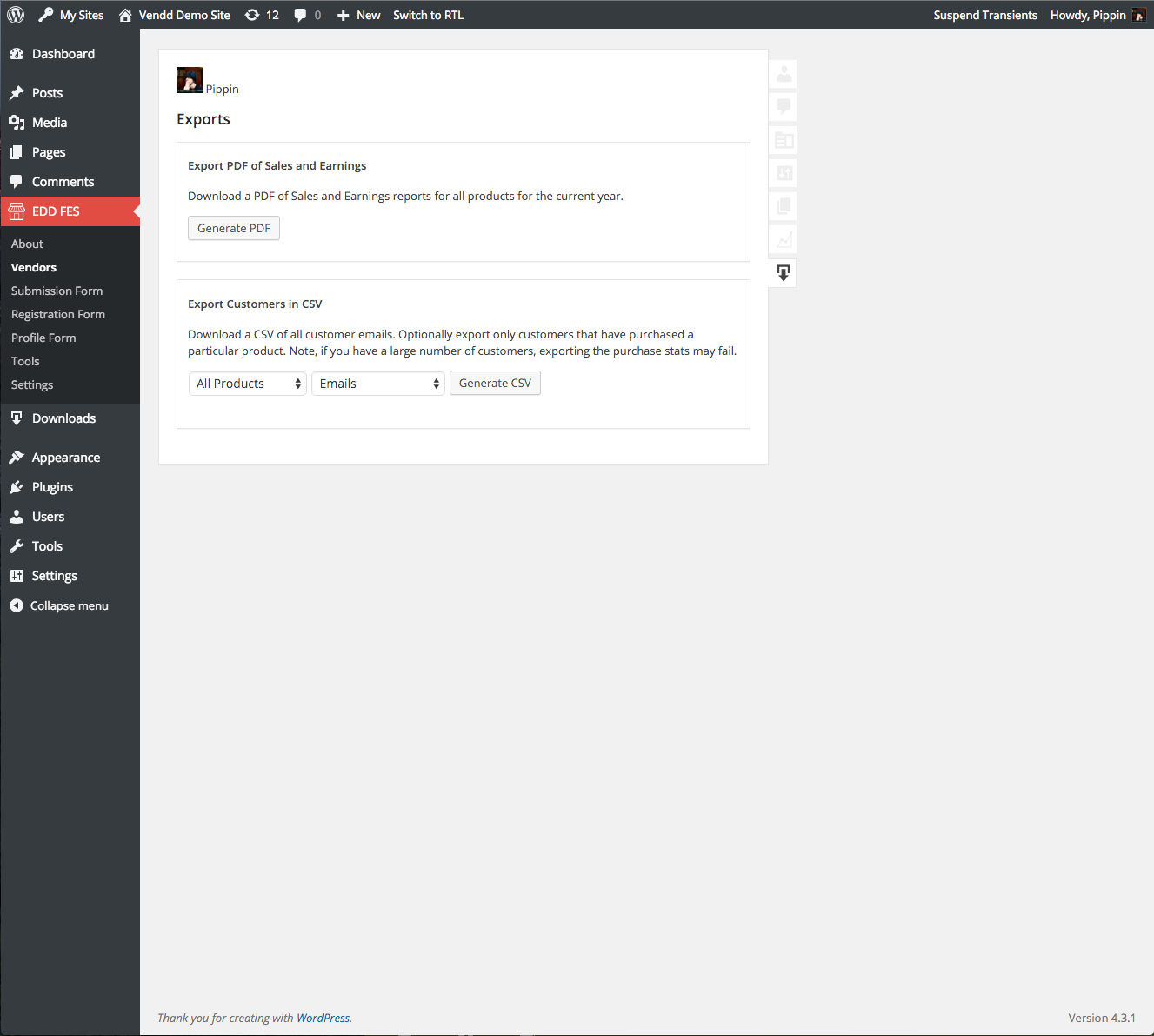Open the update counter icon near My Sites

261,14
